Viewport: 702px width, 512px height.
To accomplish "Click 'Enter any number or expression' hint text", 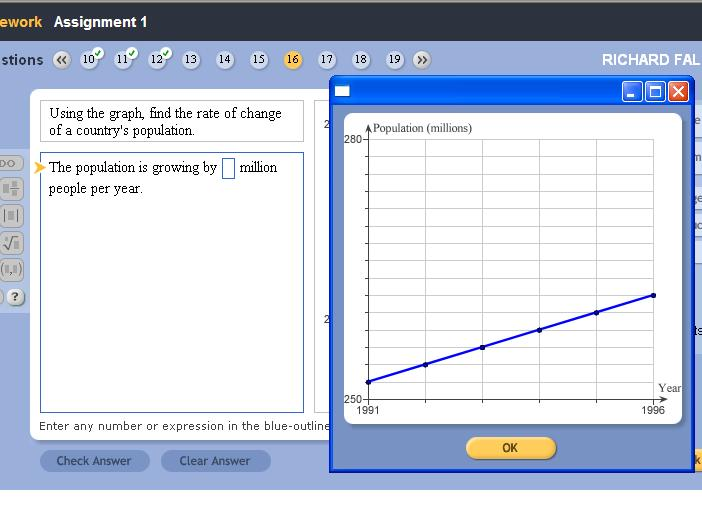I will [x=184, y=426].
